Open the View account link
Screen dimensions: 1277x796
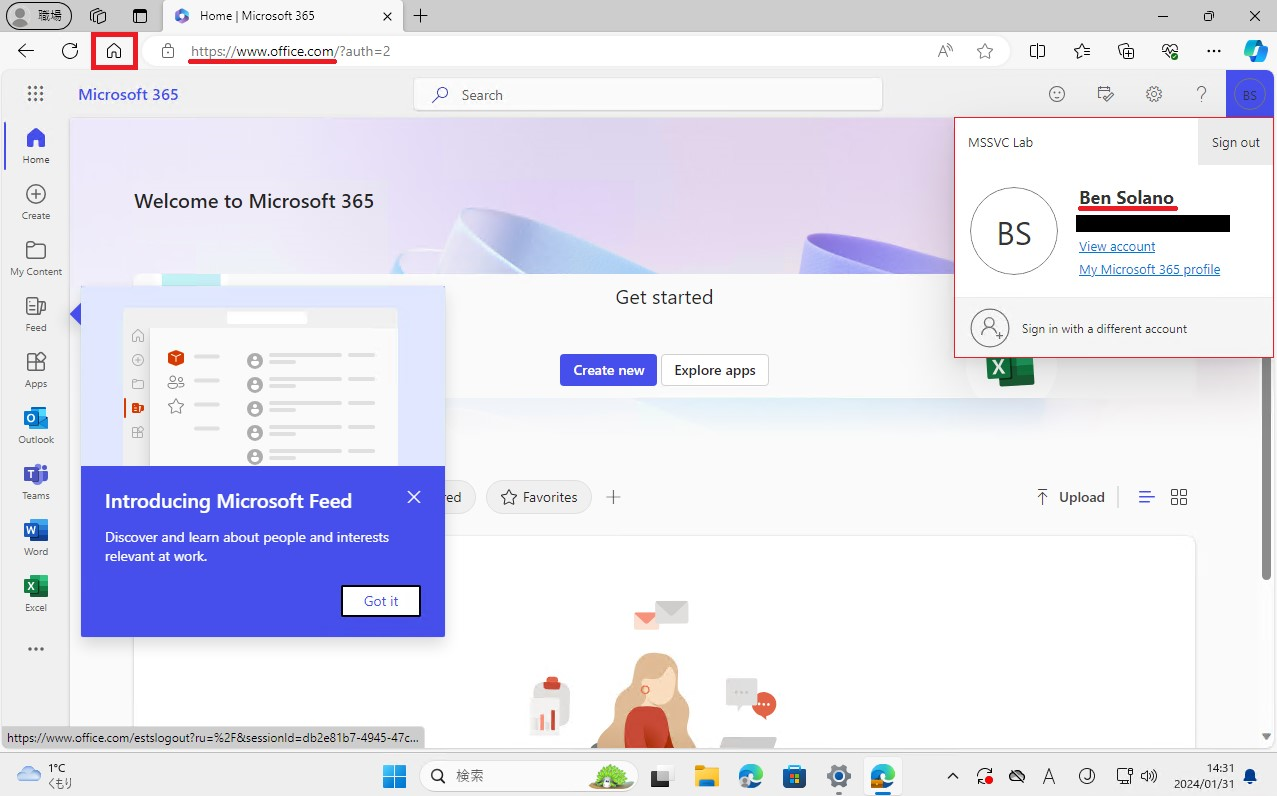pos(1117,246)
